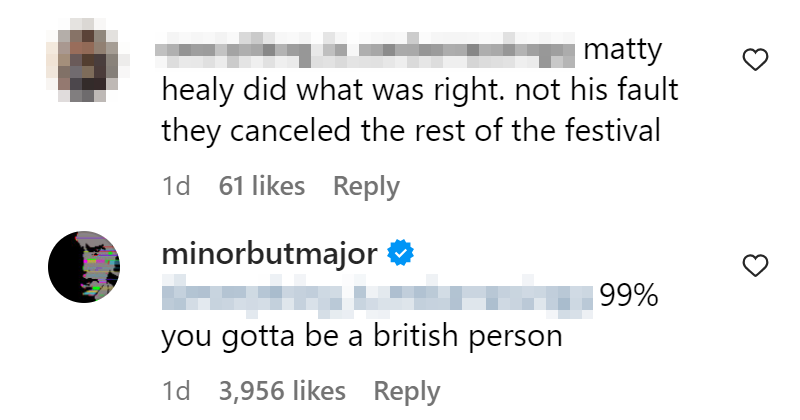View the 61 likes list
The height and width of the screenshot is (420, 800).
pos(262,186)
